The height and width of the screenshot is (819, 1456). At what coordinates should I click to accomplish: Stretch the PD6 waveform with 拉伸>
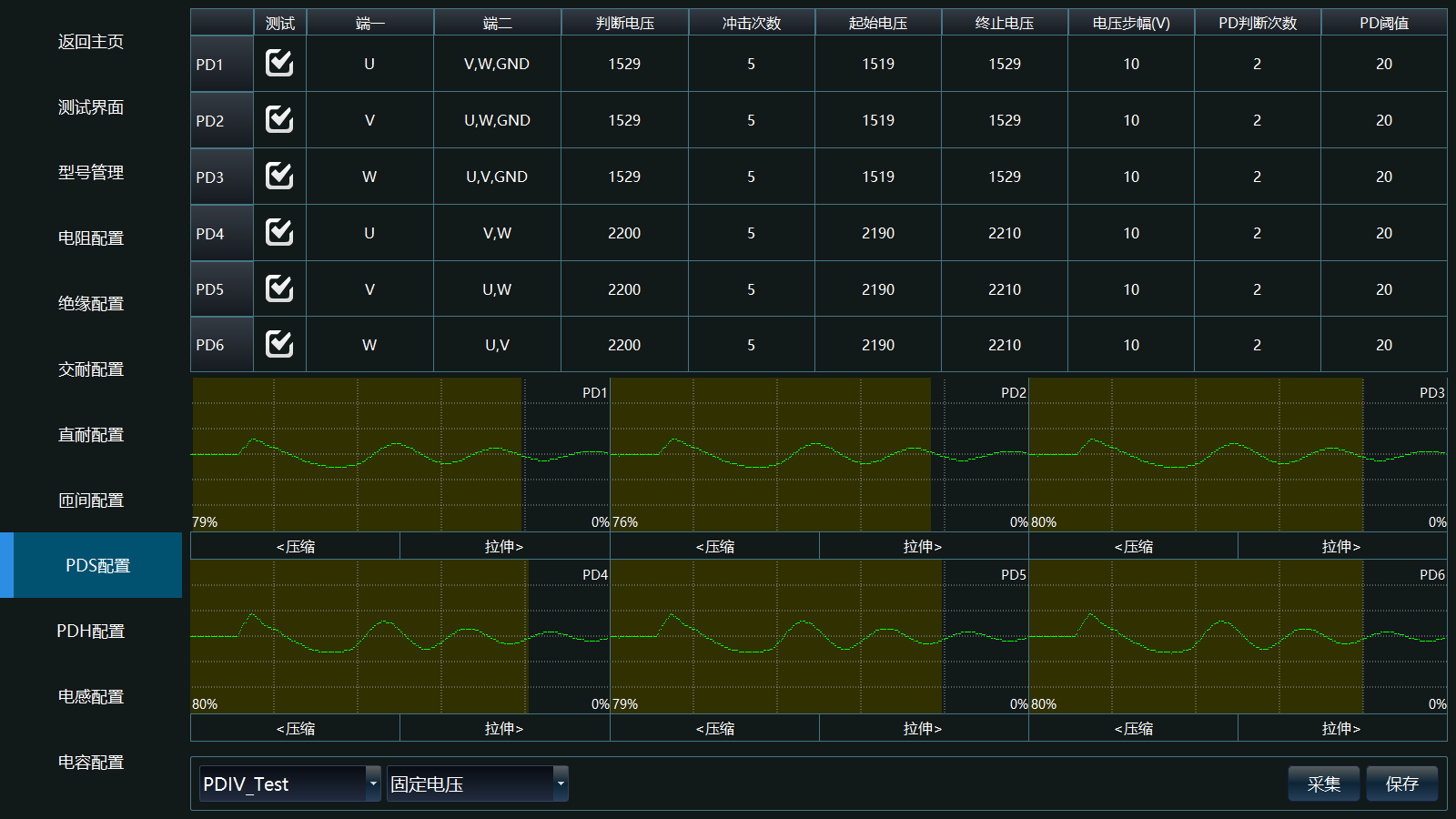[1341, 728]
